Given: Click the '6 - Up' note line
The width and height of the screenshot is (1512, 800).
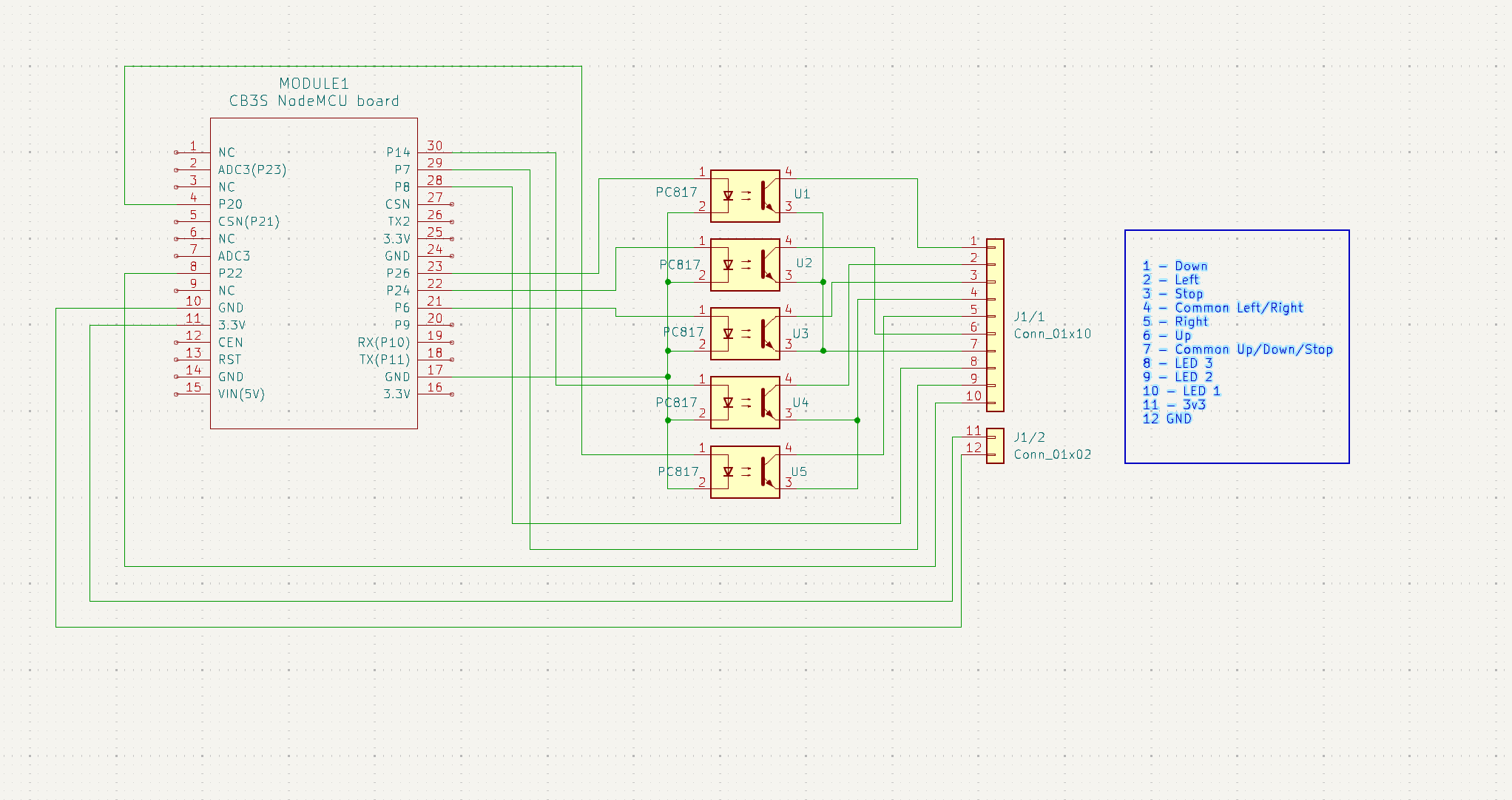Looking at the screenshot, I should 1167,335.
